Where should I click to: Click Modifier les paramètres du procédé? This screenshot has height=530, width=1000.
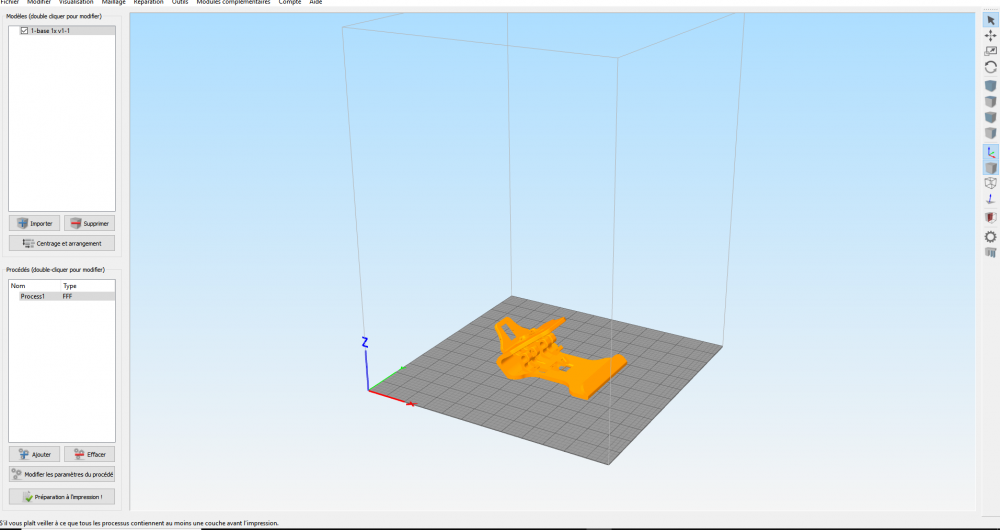click(x=62, y=475)
